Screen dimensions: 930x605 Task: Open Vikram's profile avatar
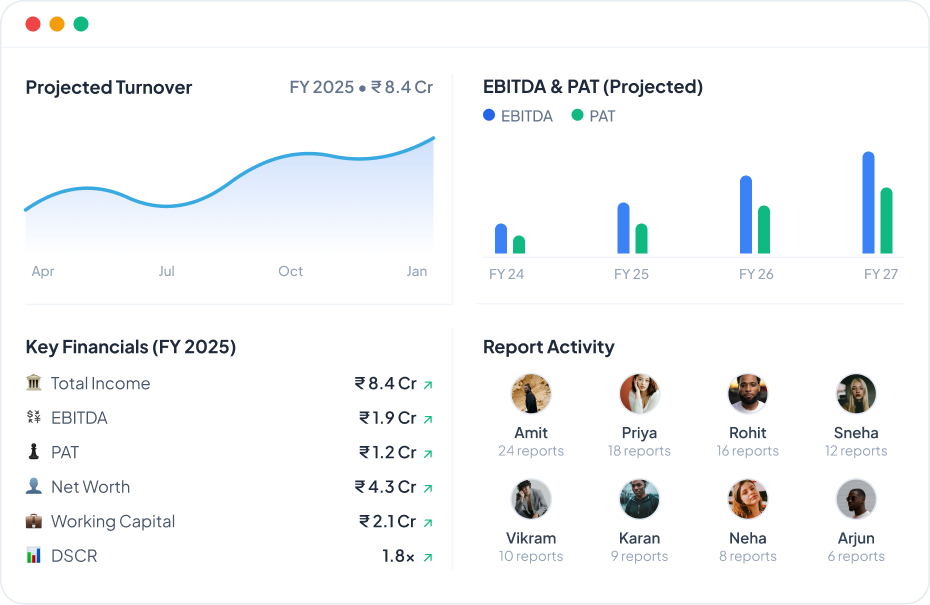[x=531, y=499]
